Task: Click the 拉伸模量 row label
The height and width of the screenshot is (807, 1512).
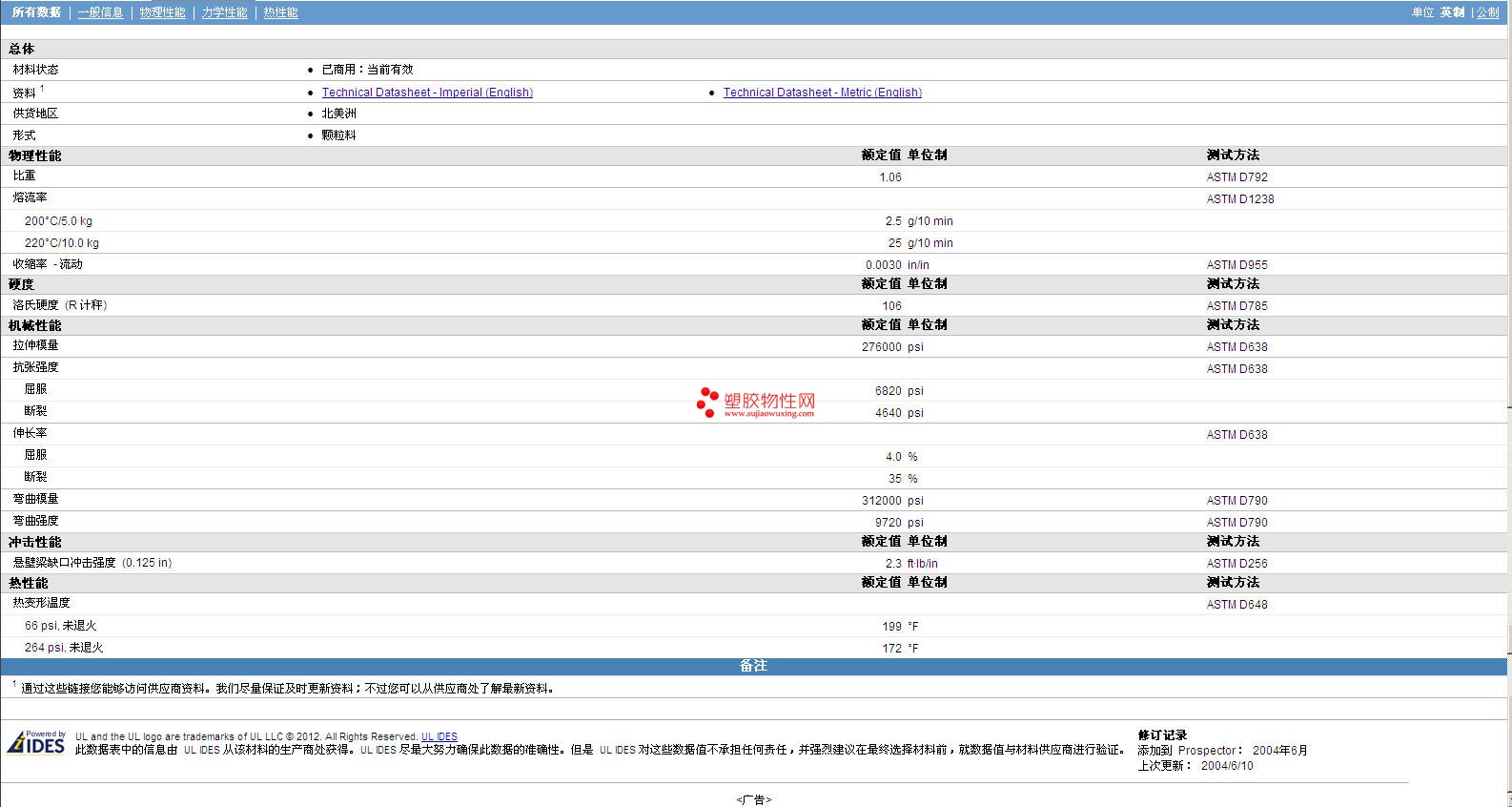Action: [x=35, y=346]
